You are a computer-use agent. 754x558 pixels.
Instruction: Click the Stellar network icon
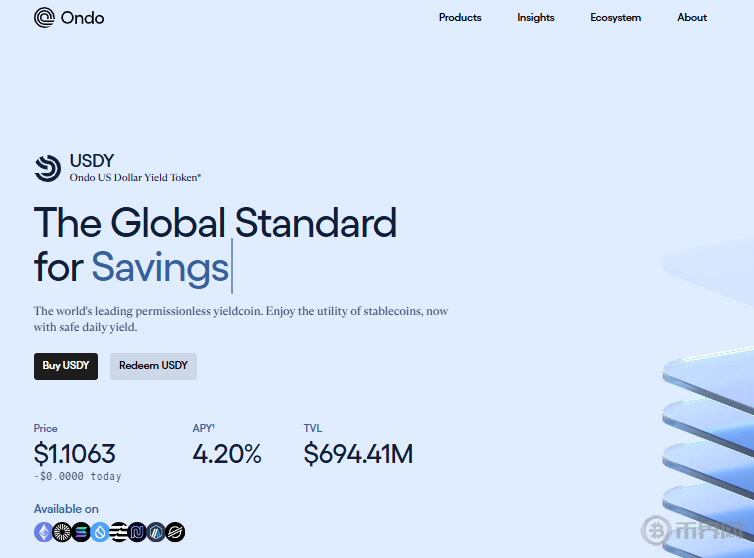coord(176,532)
